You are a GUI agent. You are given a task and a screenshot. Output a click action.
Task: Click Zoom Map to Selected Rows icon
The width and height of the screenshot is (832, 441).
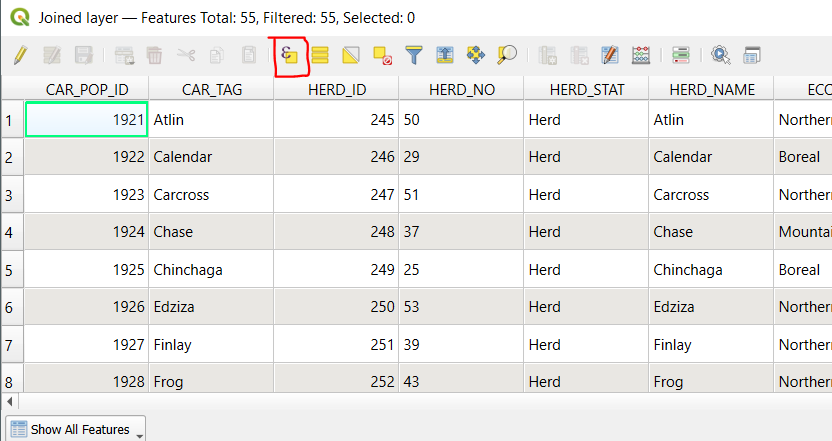pos(507,56)
